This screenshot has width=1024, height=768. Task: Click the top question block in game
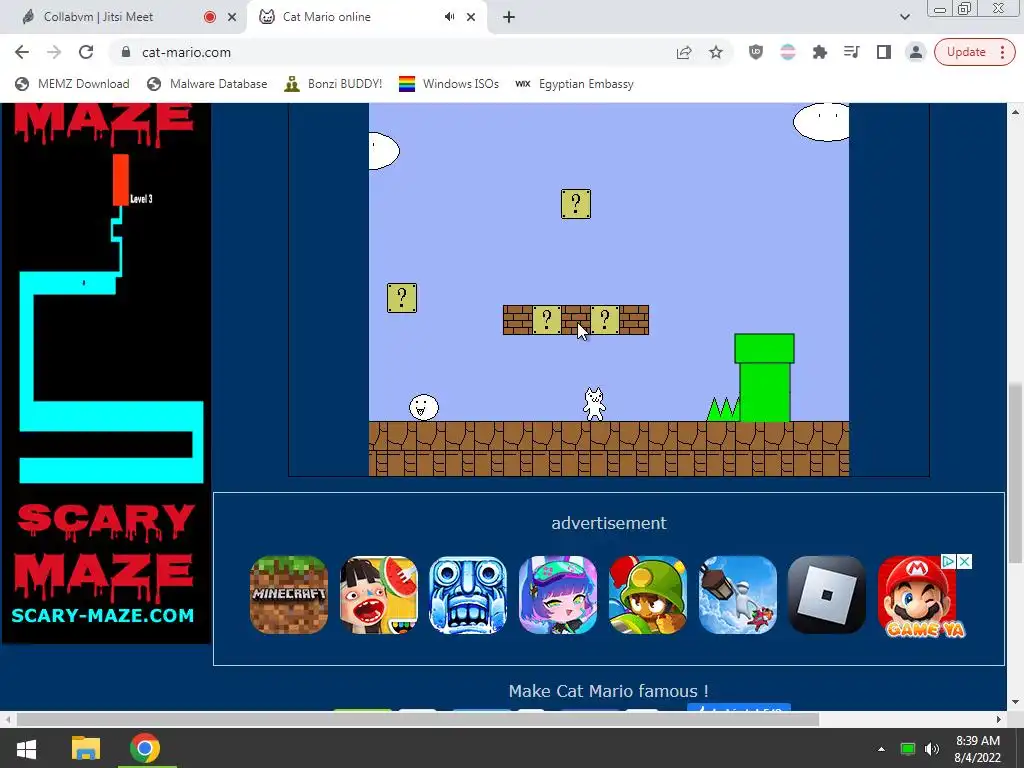point(575,204)
